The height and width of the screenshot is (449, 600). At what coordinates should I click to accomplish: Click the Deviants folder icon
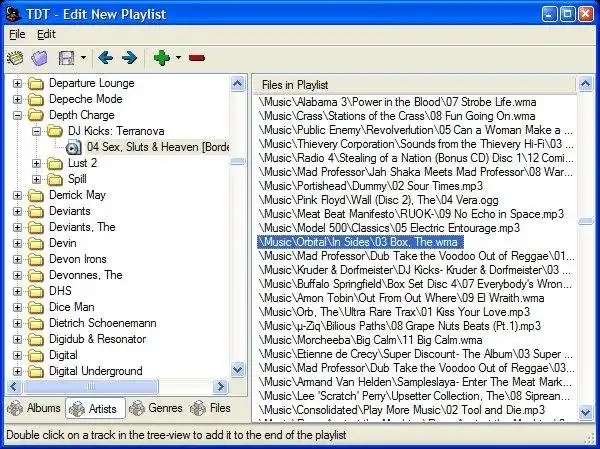tap(36, 211)
